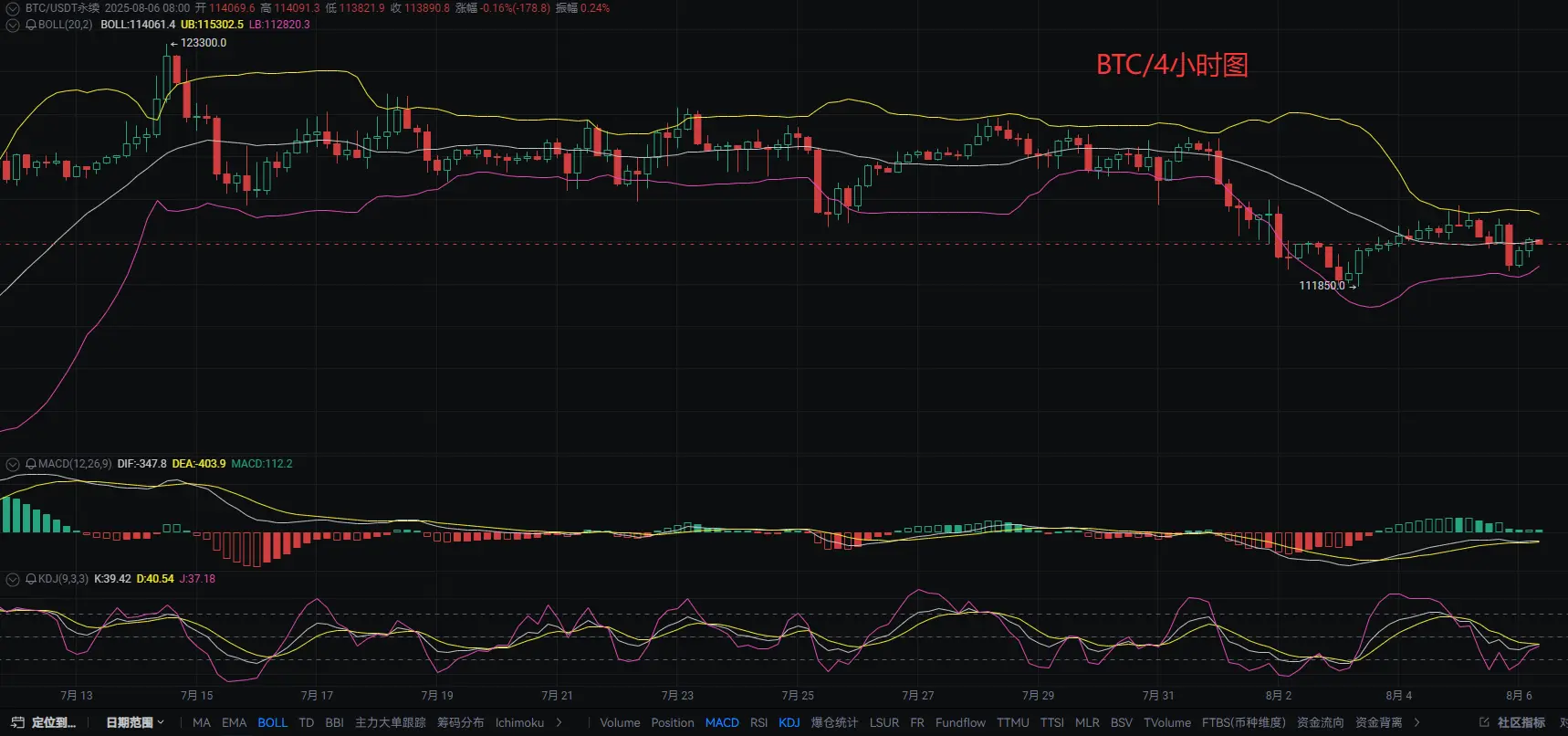Toggle the KDJ sub-indicator tab

[x=789, y=722]
